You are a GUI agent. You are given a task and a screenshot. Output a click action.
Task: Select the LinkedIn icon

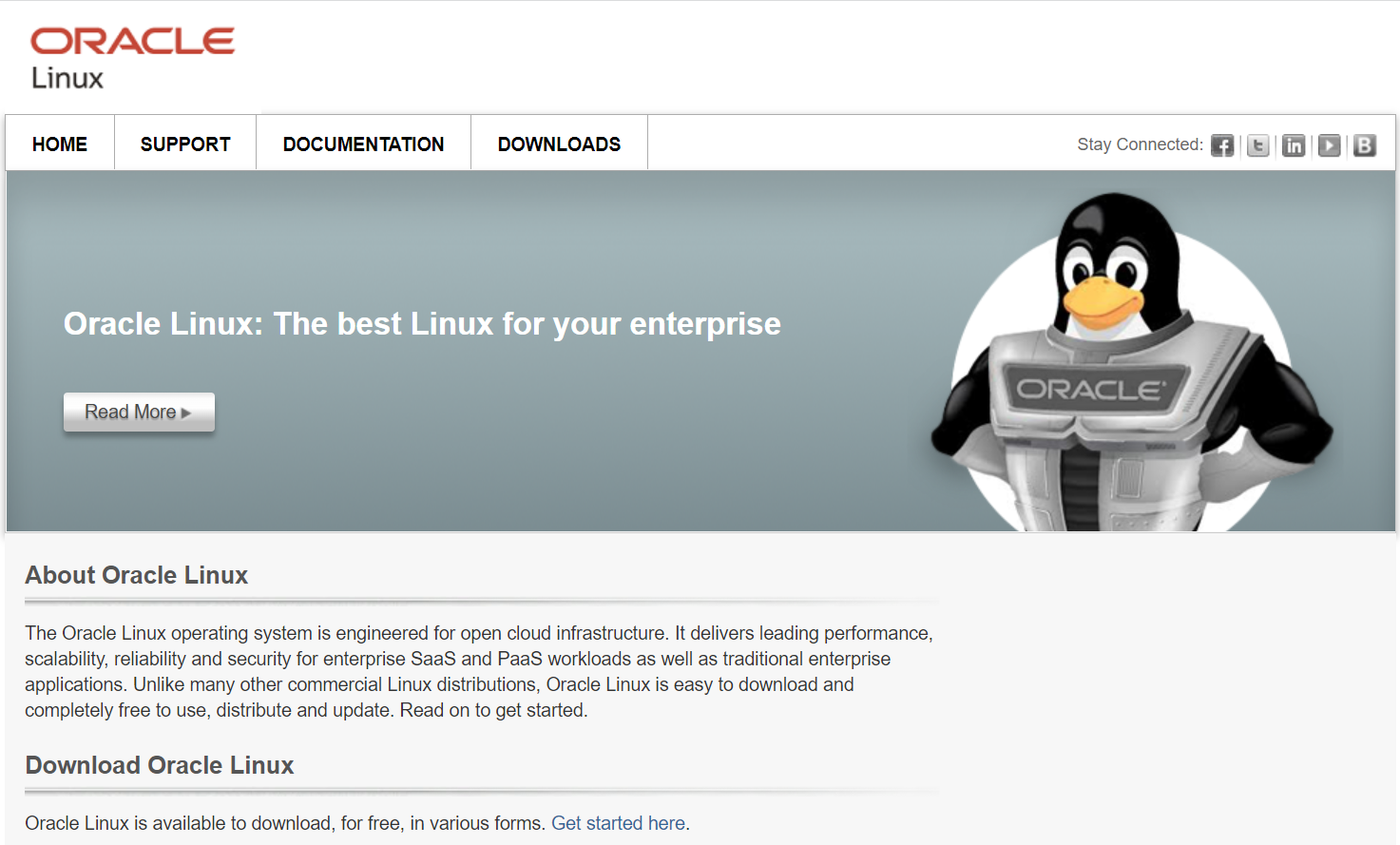coord(1294,145)
